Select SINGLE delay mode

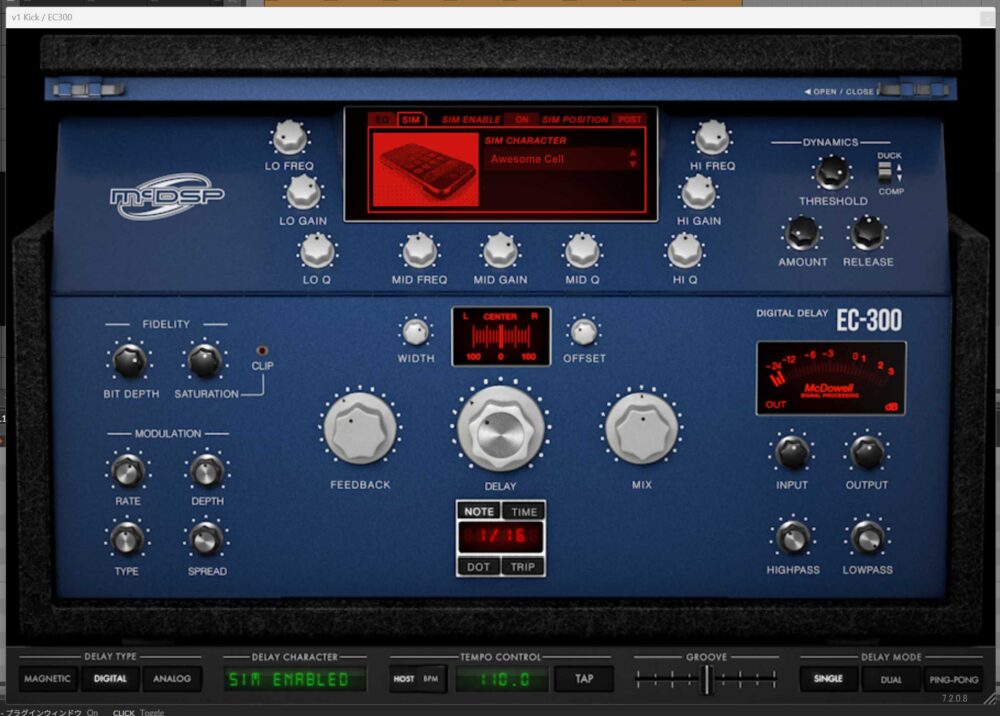pos(828,679)
